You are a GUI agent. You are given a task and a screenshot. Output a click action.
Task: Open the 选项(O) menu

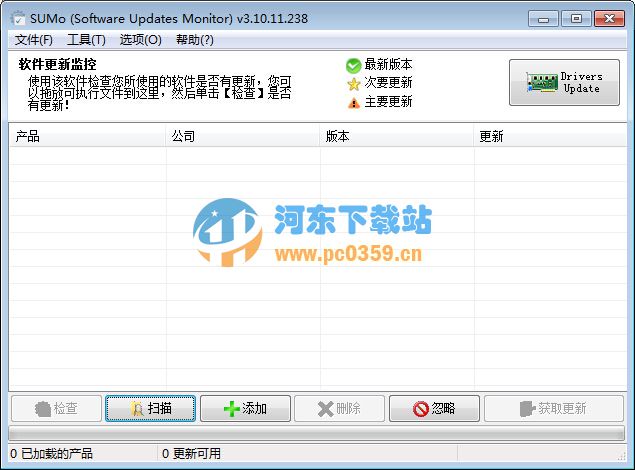[x=141, y=40]
